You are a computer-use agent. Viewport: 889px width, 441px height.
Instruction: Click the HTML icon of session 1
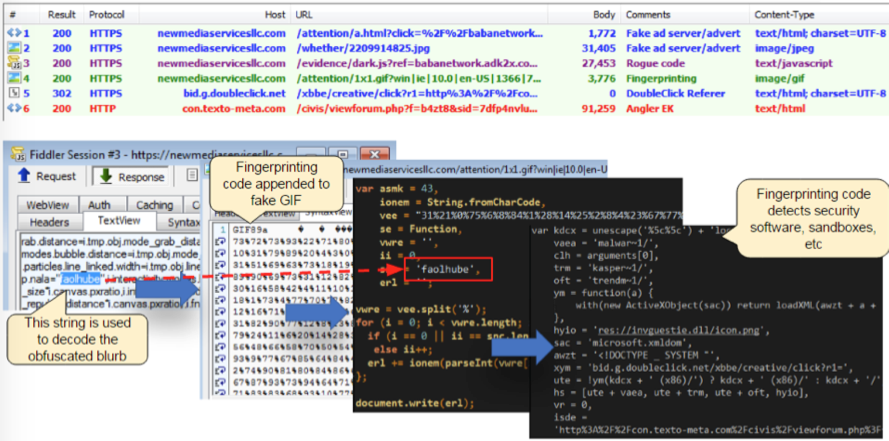coord(13,32)
